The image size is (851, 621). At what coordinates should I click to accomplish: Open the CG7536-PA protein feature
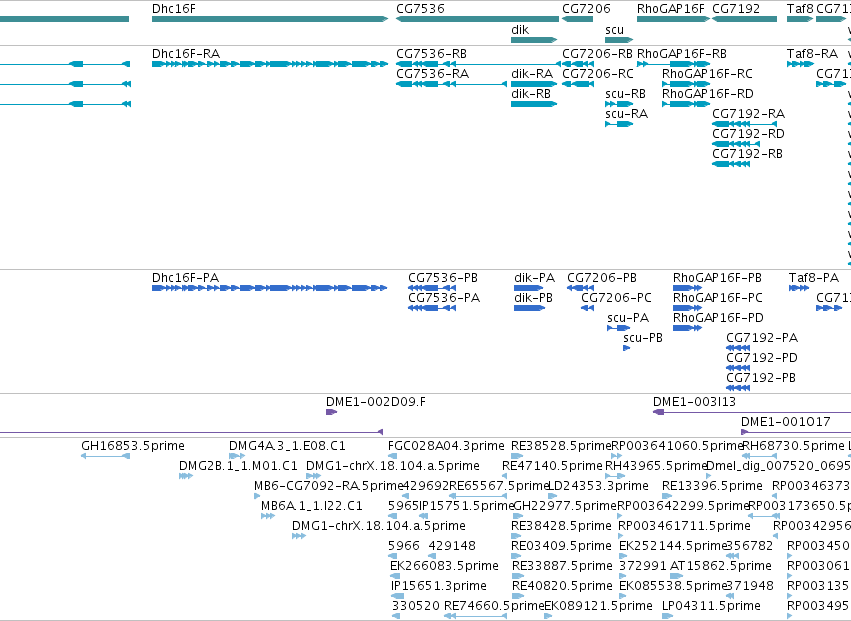tap(432, 308)
